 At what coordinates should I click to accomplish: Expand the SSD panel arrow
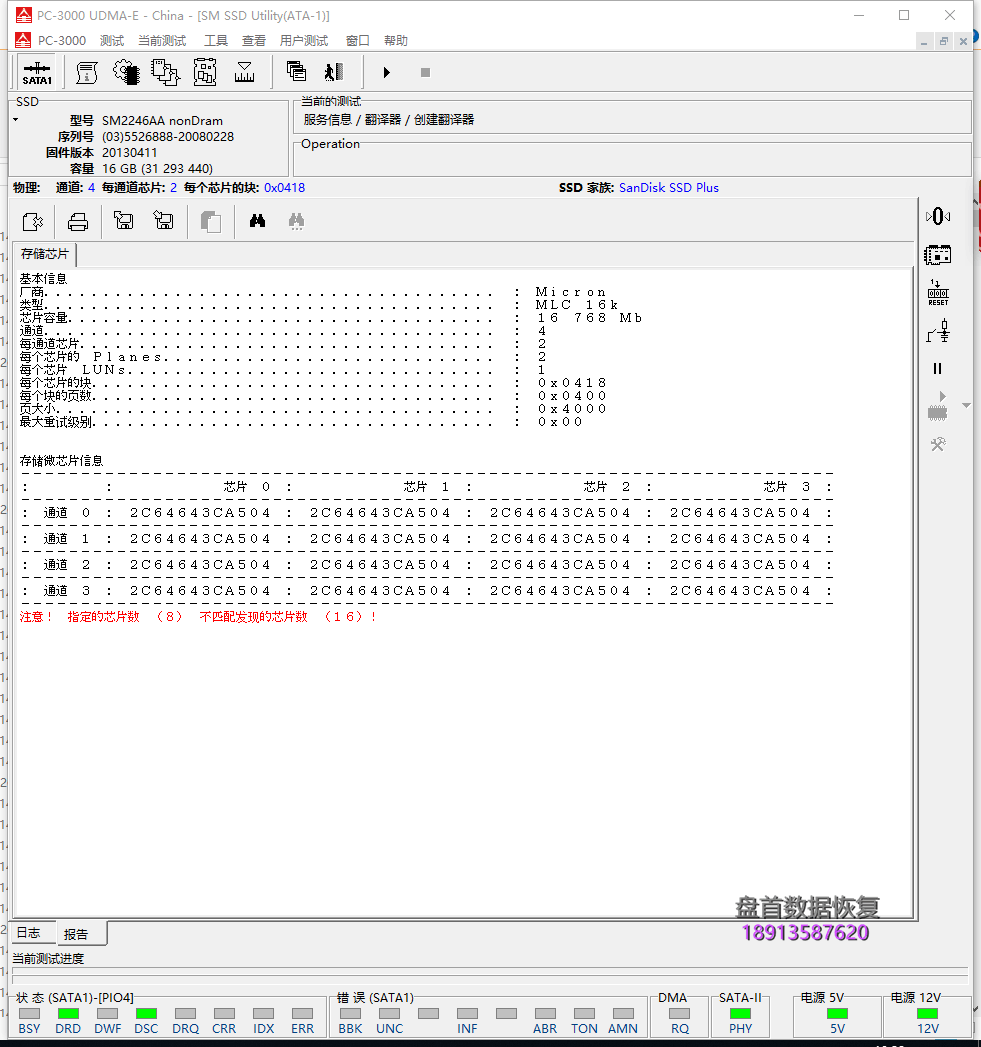pos(15,120)
